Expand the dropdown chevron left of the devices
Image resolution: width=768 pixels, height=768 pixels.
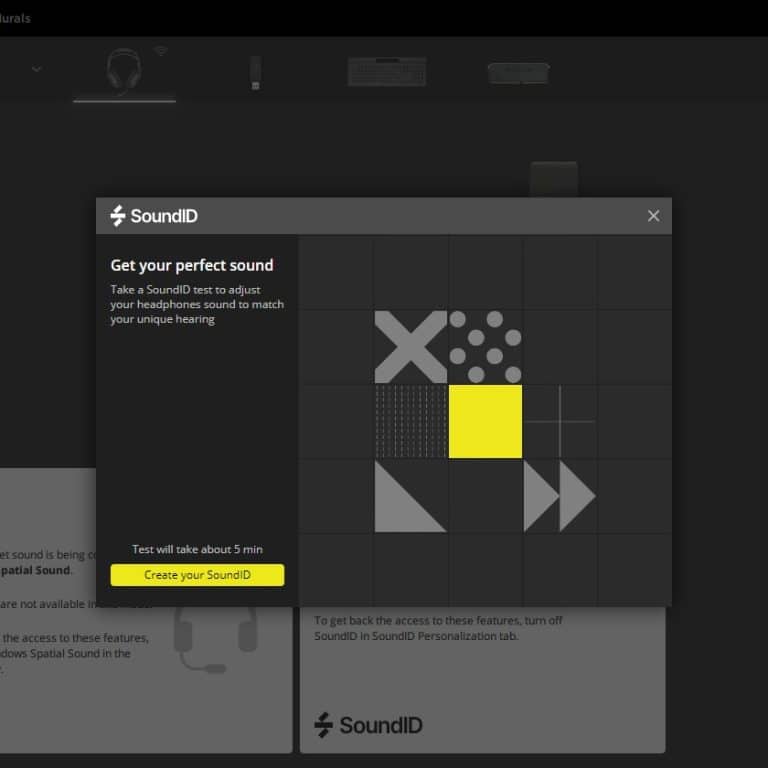(x=37, y=69)
